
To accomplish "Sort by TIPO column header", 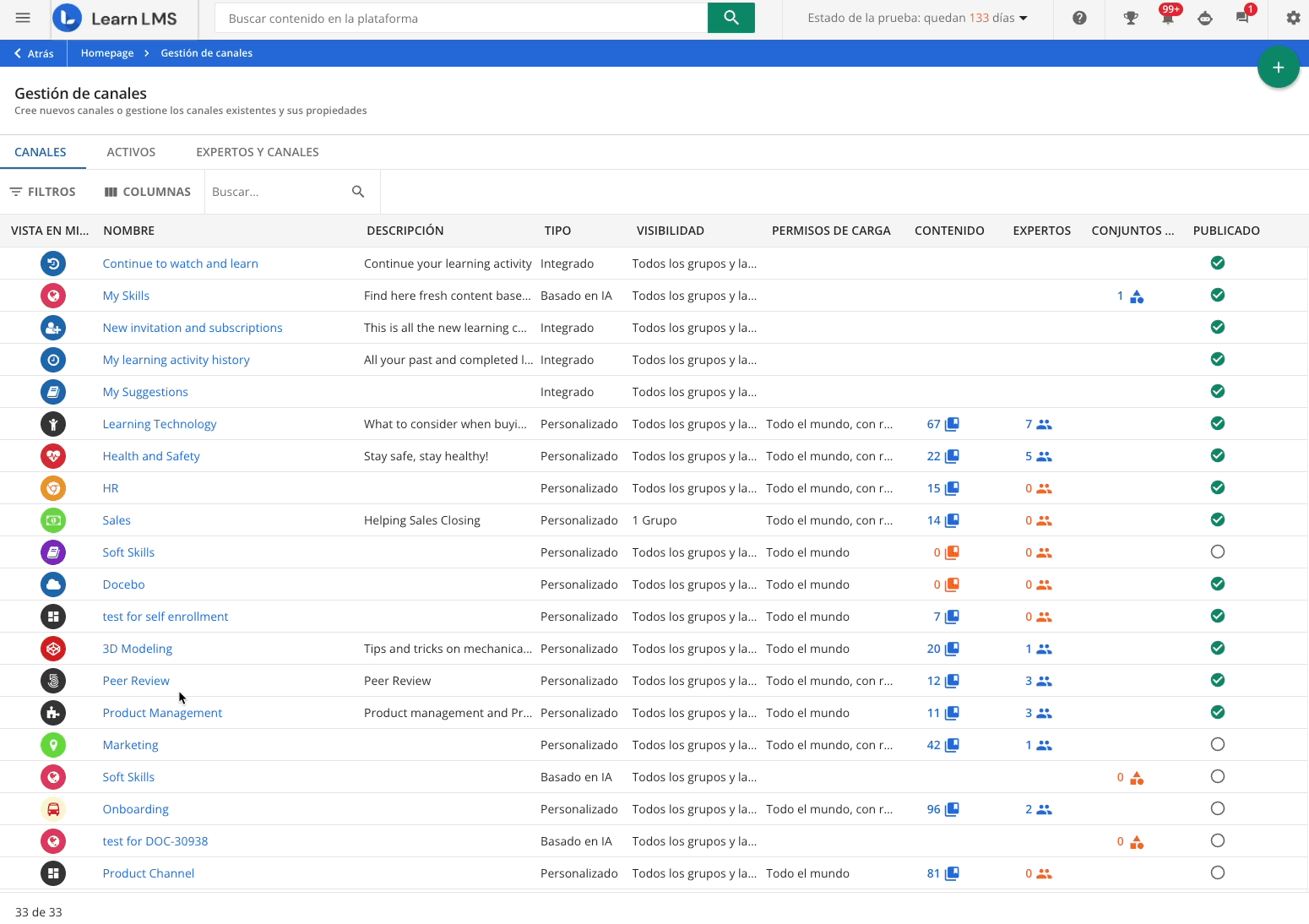I will tap(557, 231).
